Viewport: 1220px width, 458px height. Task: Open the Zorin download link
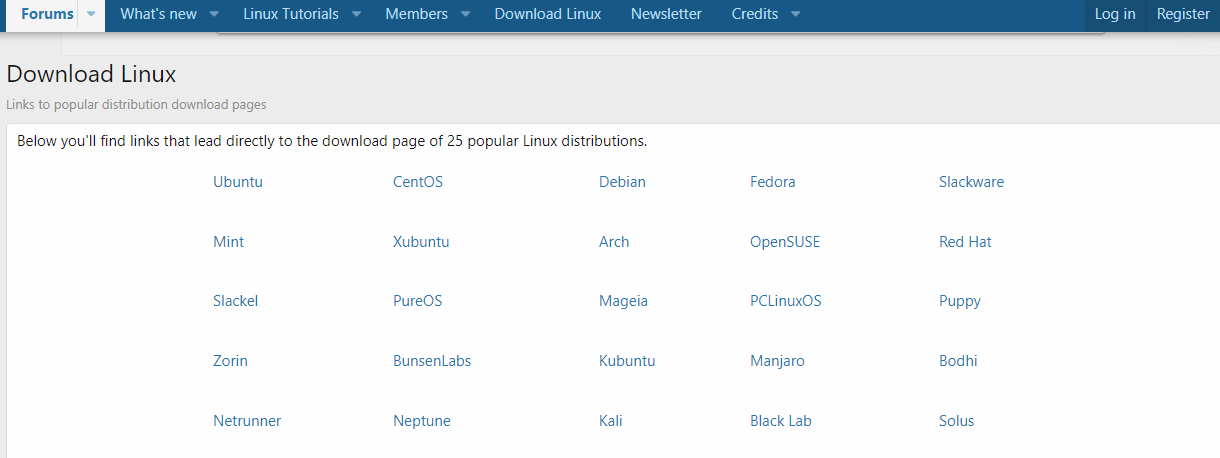click(x=230, y=361)
